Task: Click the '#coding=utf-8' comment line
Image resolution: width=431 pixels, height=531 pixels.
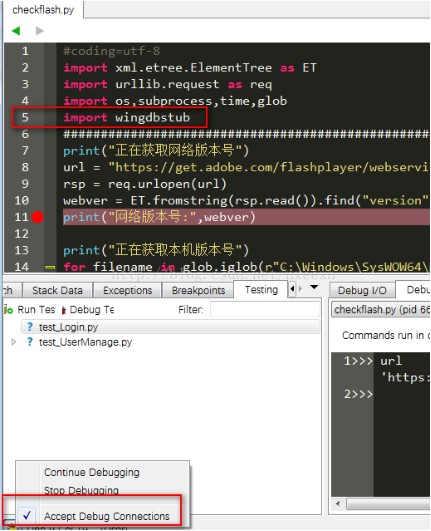Action: coord(111,51)
